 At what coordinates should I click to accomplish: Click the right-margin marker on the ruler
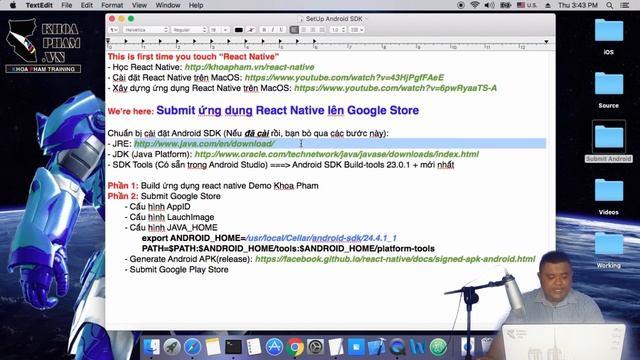(x=546, y=42)
